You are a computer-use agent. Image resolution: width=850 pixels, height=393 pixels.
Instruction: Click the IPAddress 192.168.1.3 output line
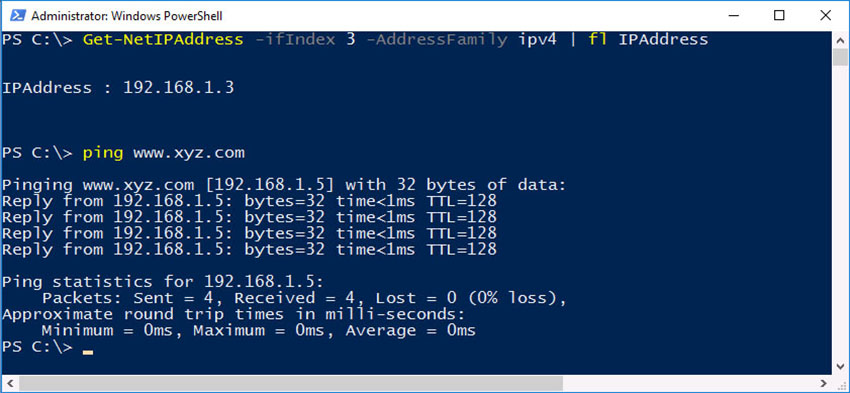pyautogui.click(x=118, y=88)
